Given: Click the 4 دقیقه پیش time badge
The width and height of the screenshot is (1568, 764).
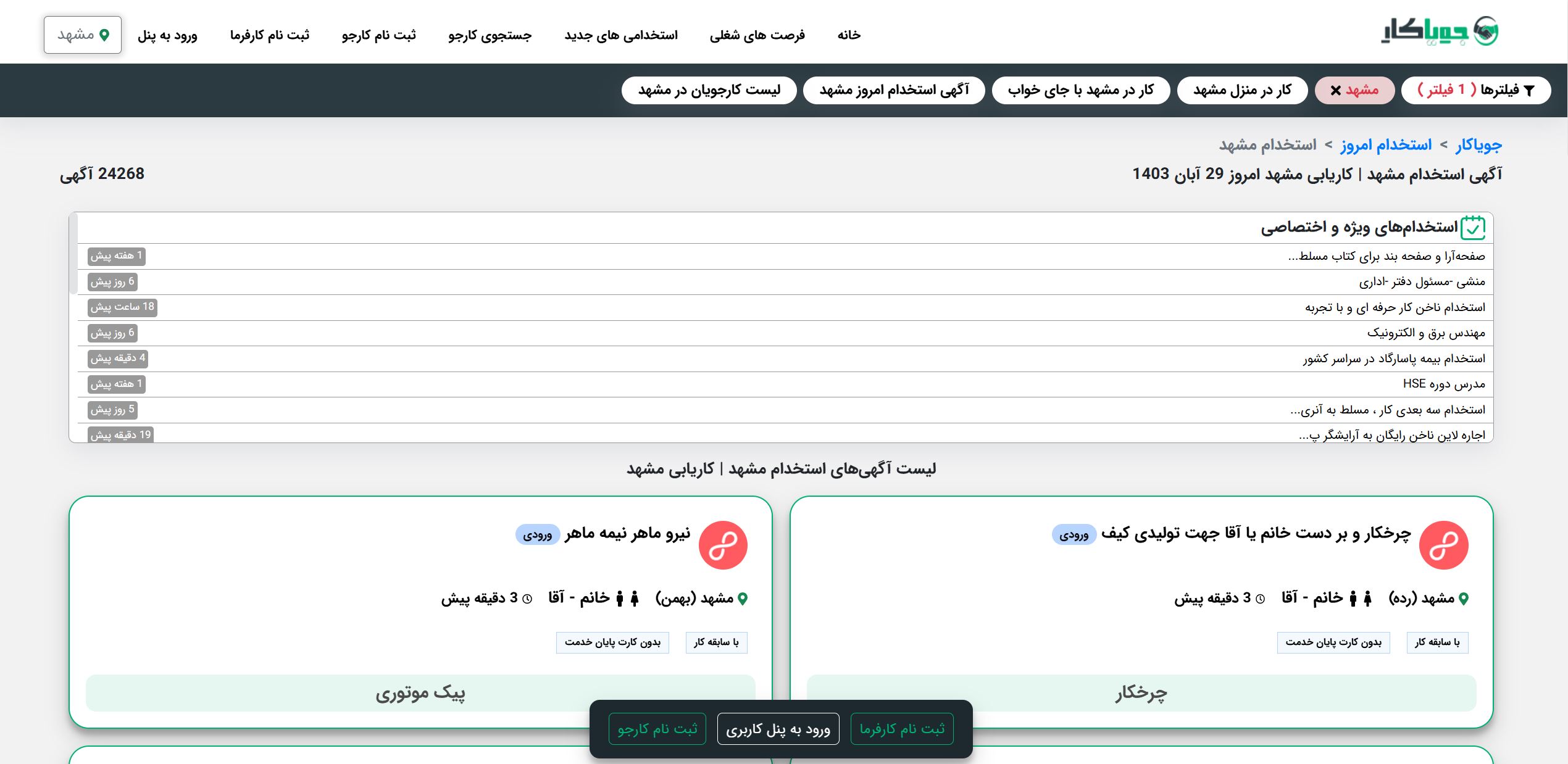Looking at the screenshot, I should coord(118,359).
